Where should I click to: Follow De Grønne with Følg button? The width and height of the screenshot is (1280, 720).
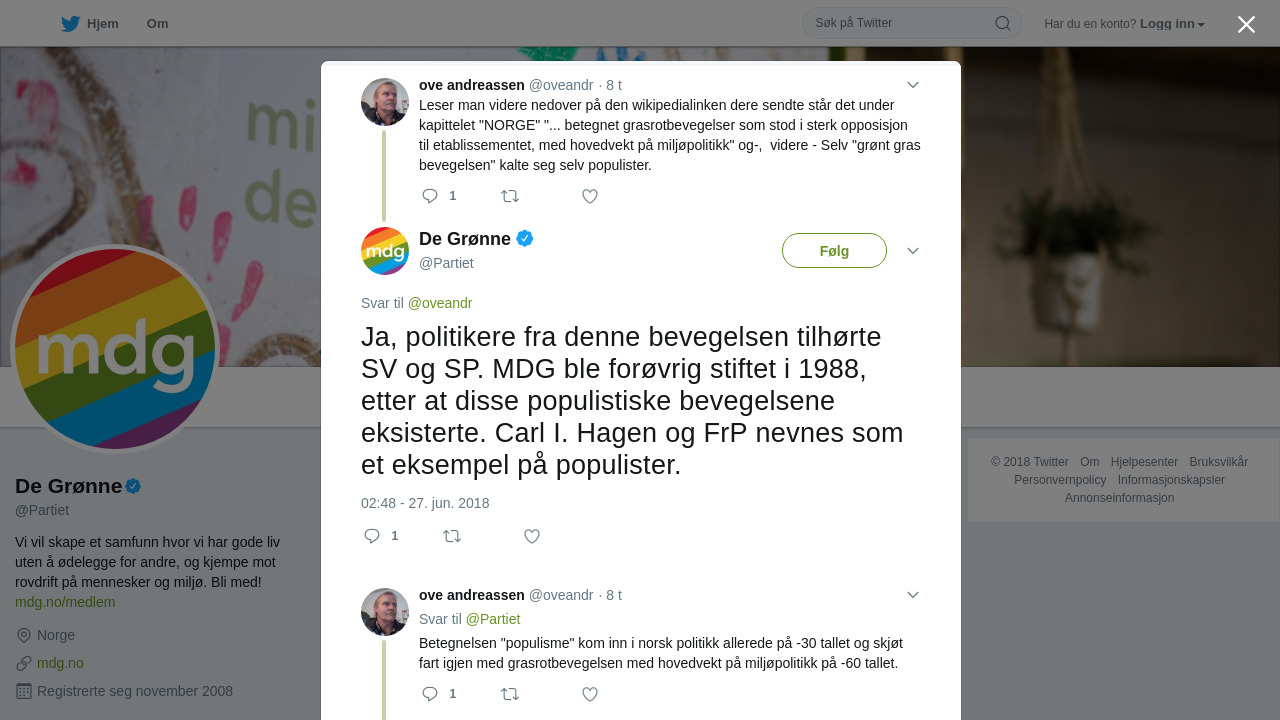(x=834, y=251)
